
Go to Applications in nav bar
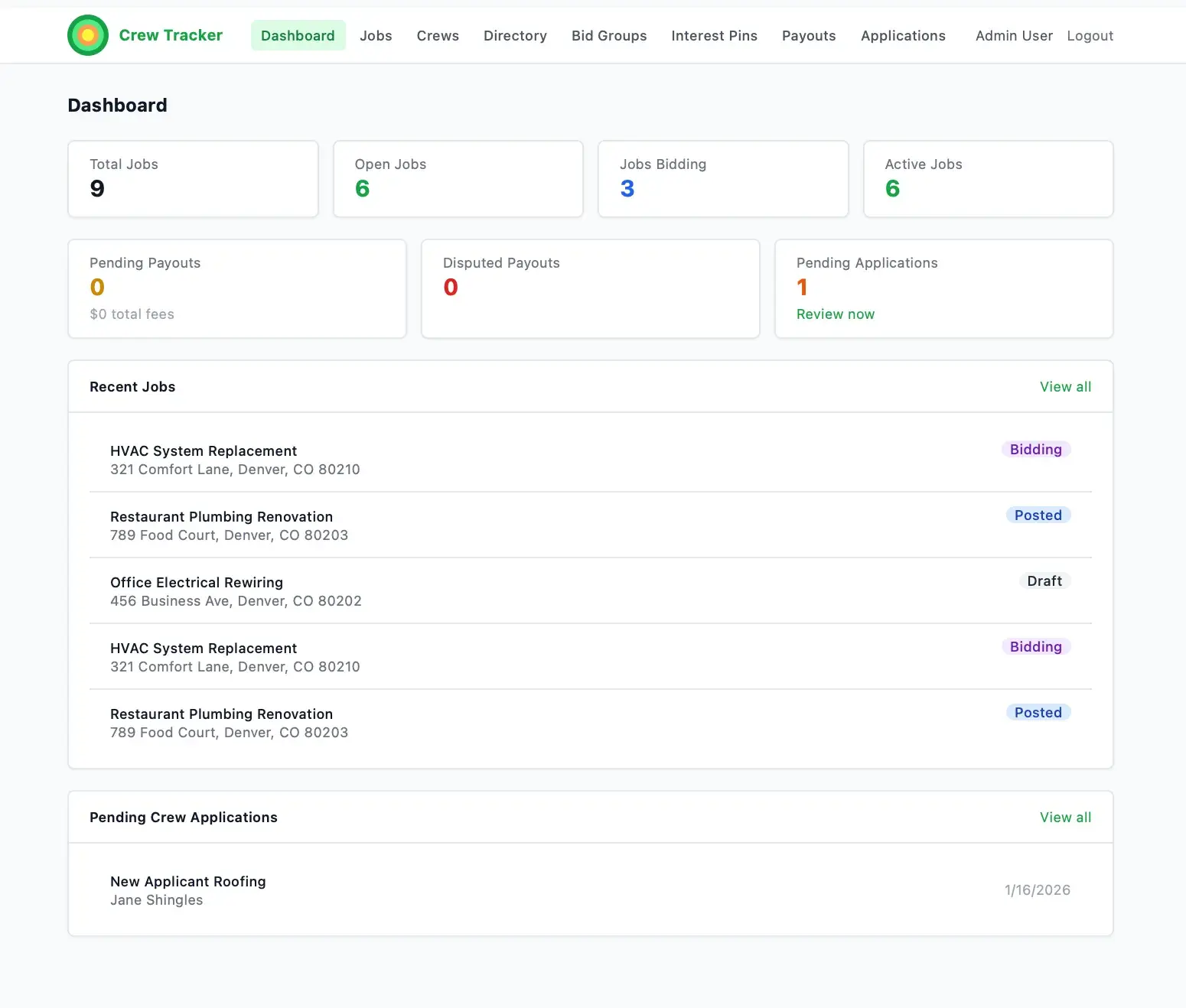coord(903,35)
